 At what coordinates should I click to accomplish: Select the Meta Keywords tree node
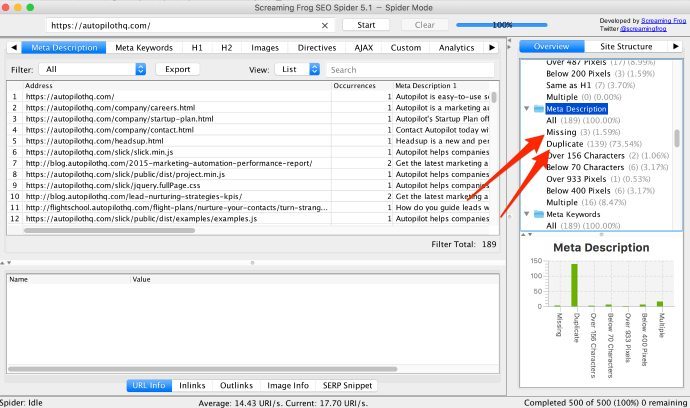(573, 214)
